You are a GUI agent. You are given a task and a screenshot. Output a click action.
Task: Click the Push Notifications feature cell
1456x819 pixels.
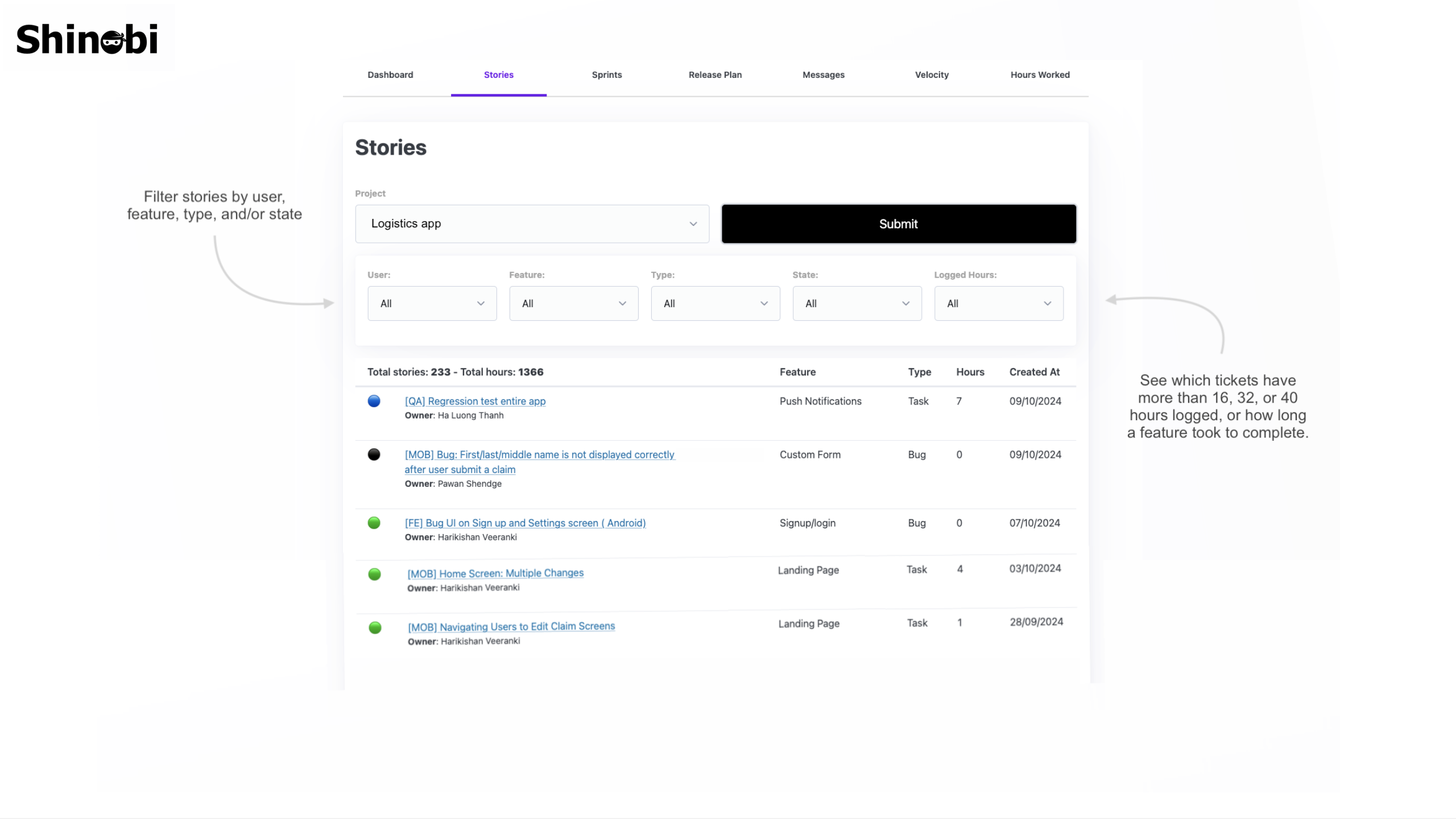tap(820, 401)
